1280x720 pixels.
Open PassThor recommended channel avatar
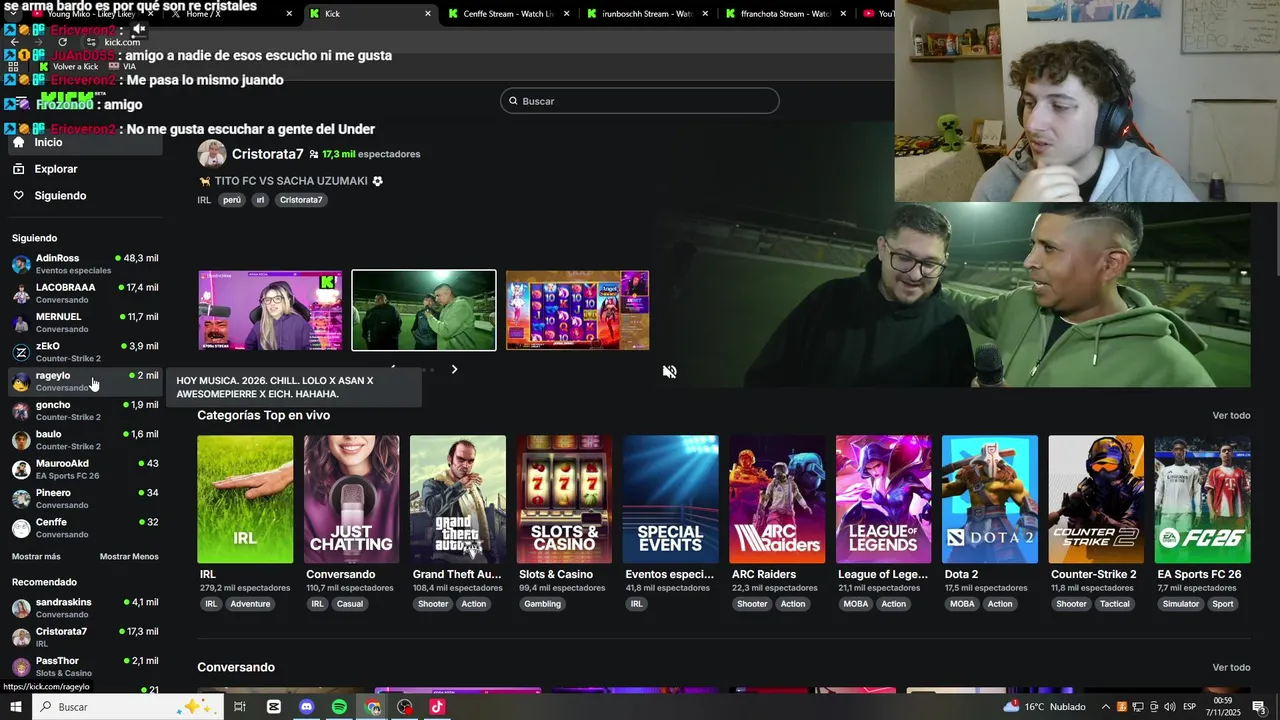(21, 667)
